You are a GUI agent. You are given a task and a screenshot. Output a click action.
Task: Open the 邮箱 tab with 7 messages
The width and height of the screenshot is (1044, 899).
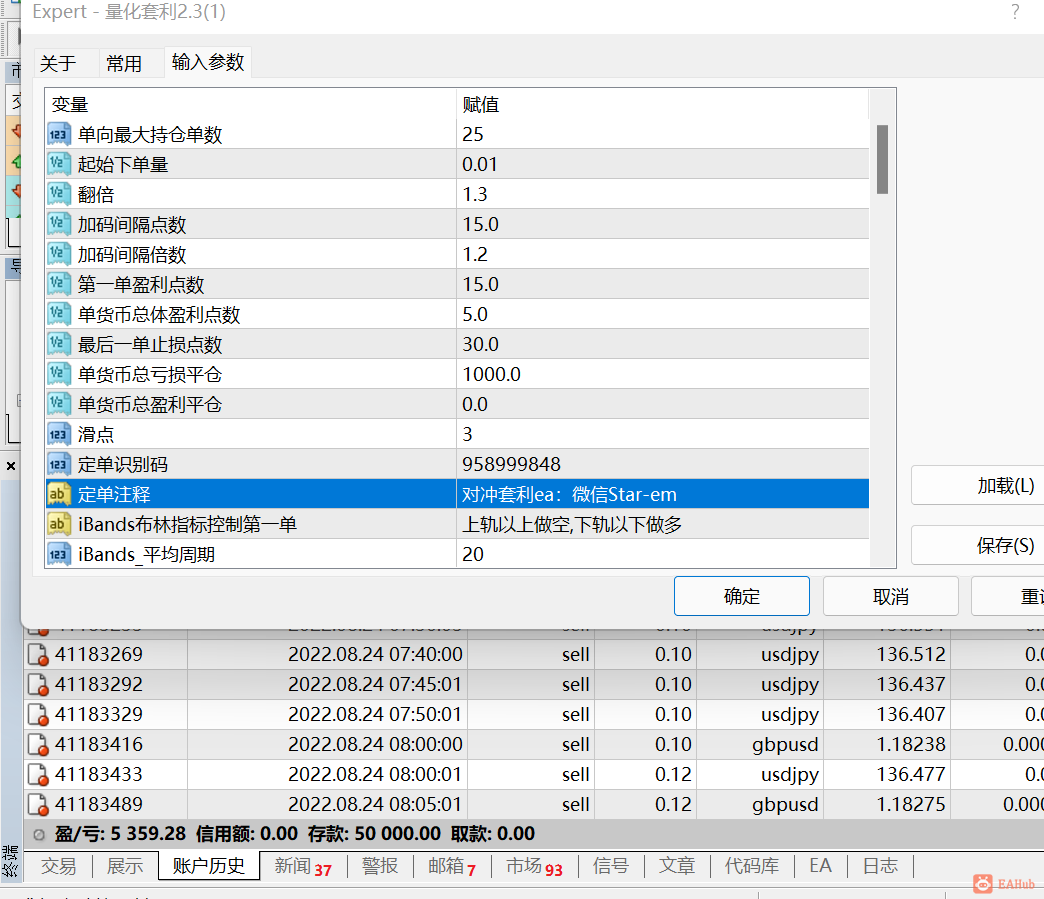tap(452, 866)
